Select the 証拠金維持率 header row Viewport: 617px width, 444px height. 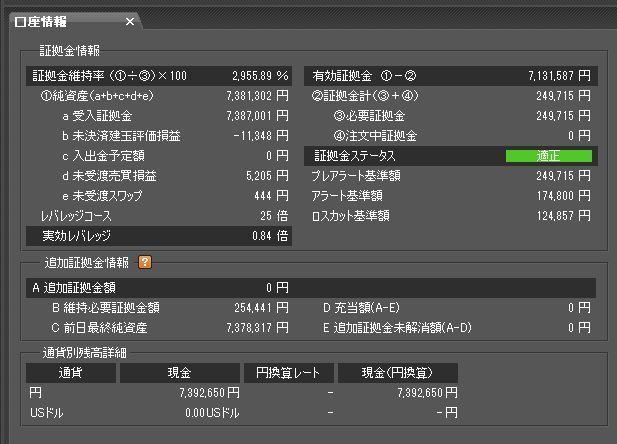click(x=160, y=76)
